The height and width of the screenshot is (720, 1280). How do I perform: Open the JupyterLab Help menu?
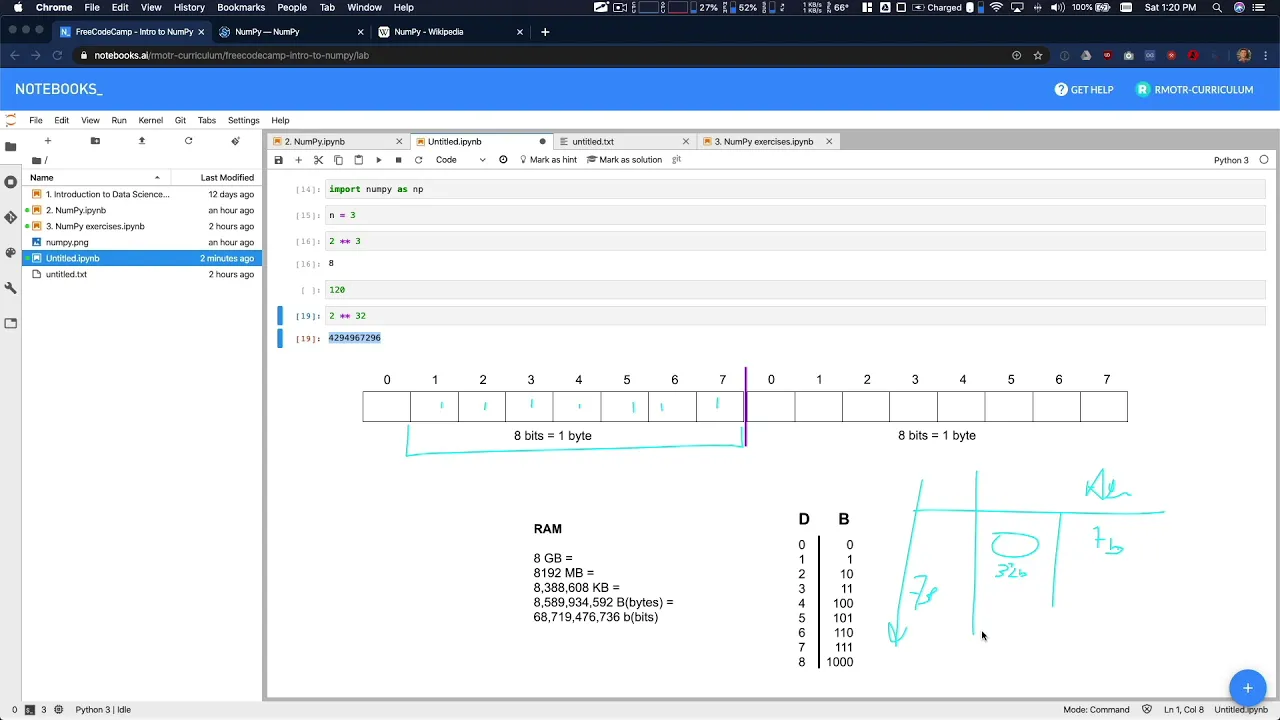click(280, 121)
